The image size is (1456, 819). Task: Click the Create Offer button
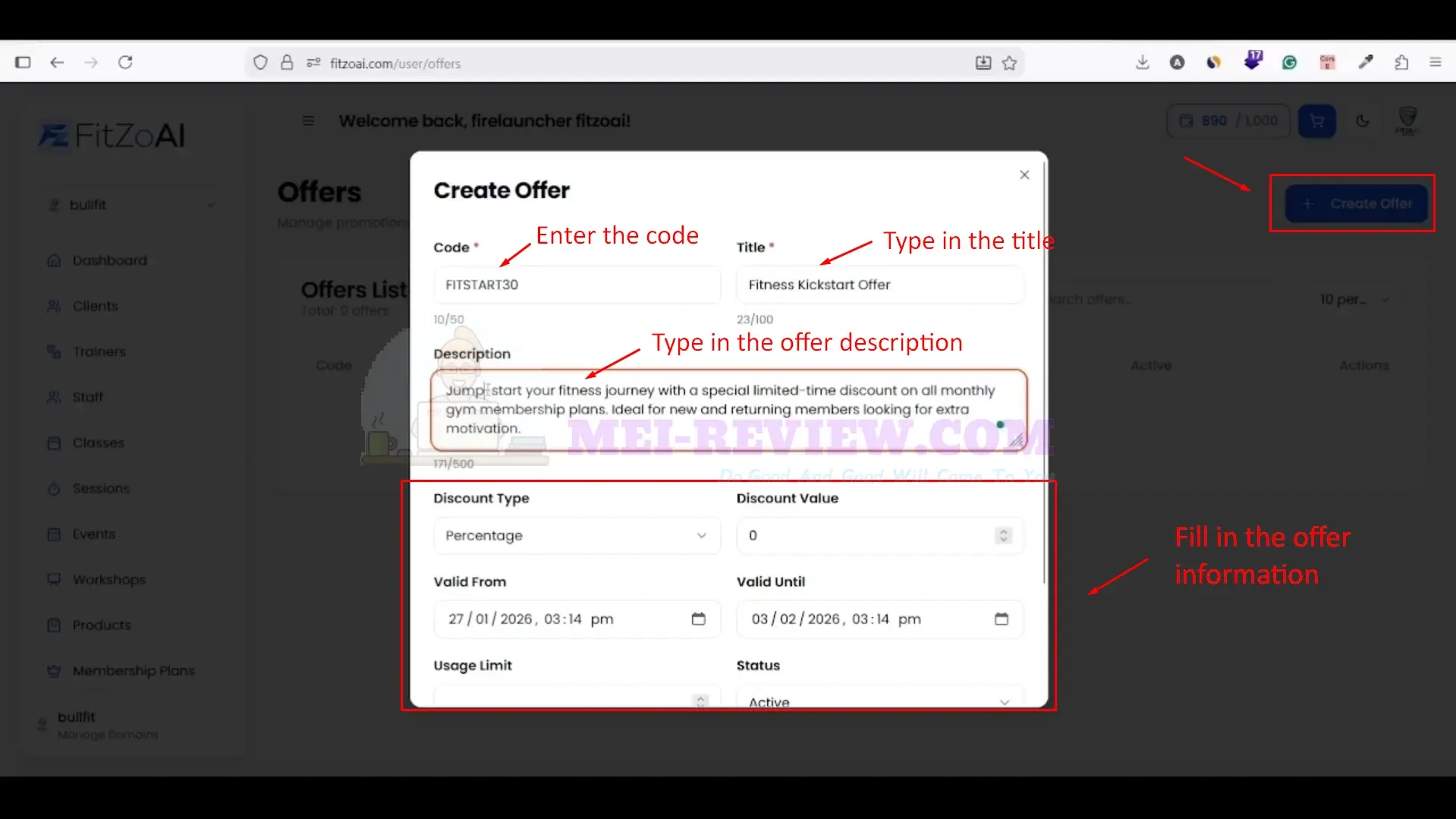(x=1356, y=203)
